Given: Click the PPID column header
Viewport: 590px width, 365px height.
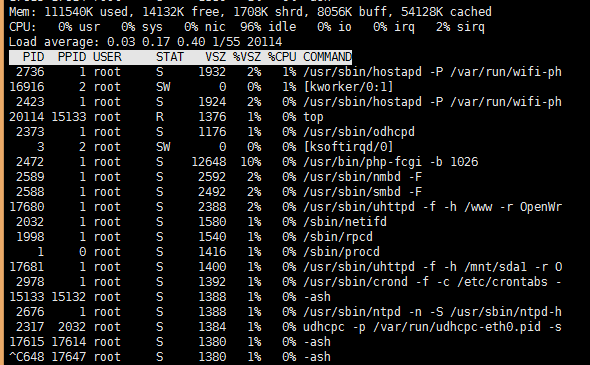Looking at the screenshot, I should click(x=72, y=57).
